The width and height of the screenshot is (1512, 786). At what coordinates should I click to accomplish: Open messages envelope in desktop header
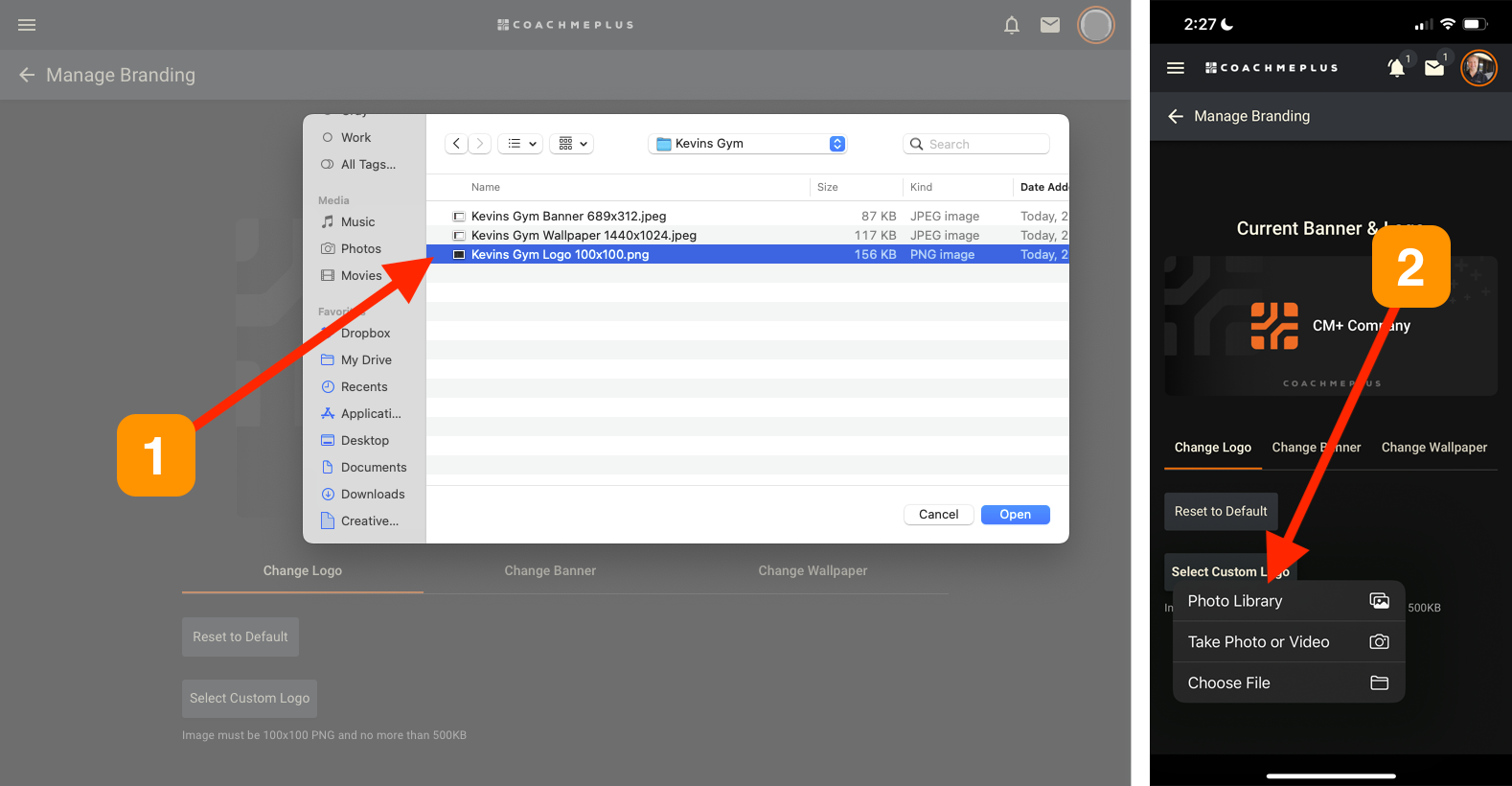(x=1050, y=25)
